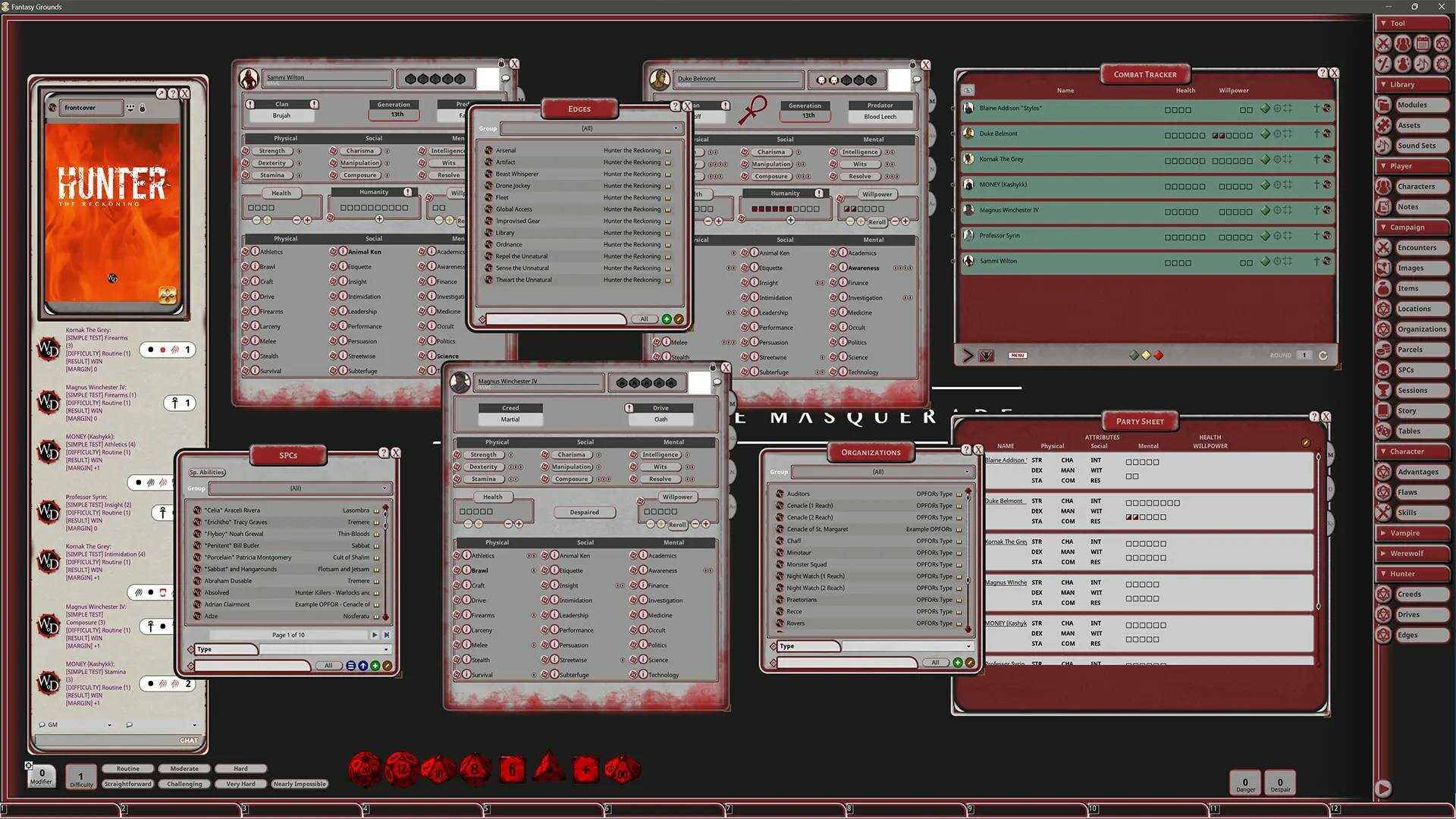The image size is (1456, 819).
Task: Open the sound notes tool icon
Action: (x=1423, y=64)
